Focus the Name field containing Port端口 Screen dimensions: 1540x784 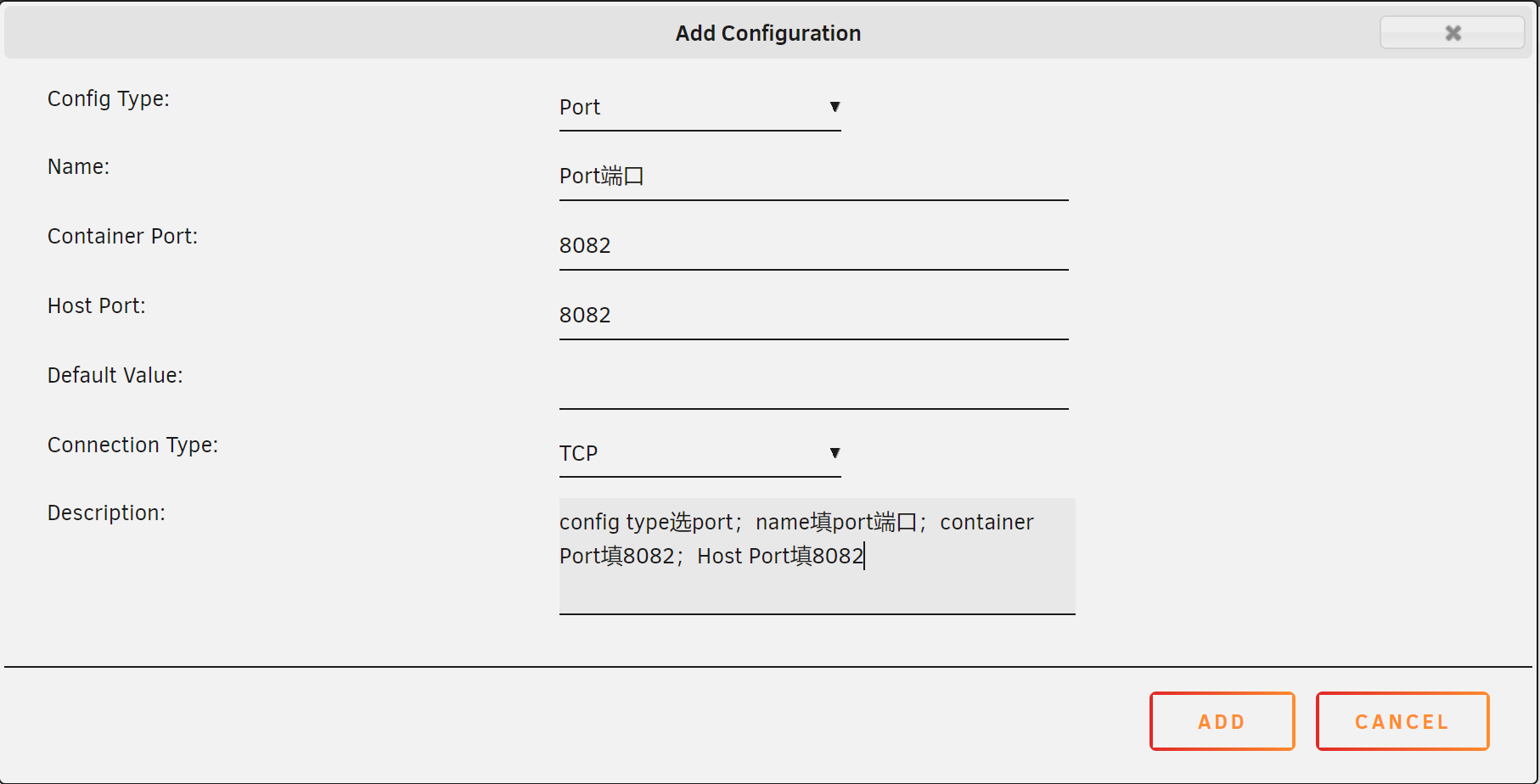coord(813,176)
